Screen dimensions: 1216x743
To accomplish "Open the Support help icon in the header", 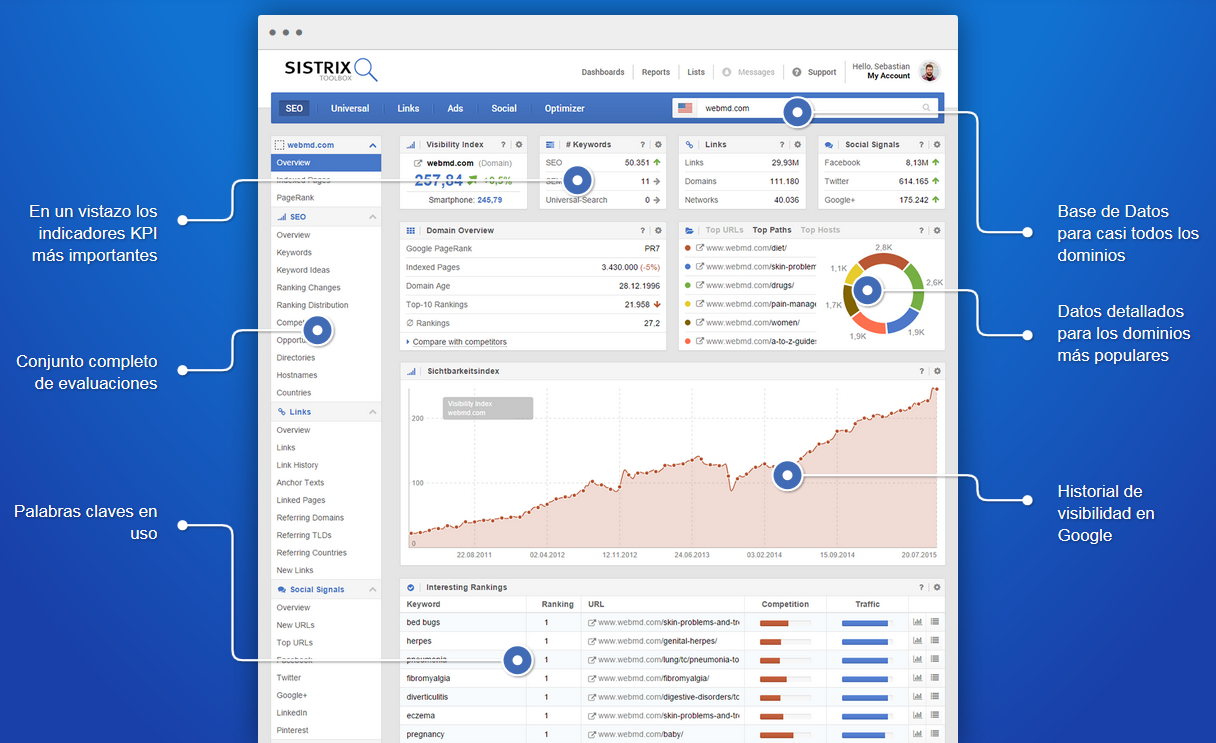I will (x=797, y=72).
